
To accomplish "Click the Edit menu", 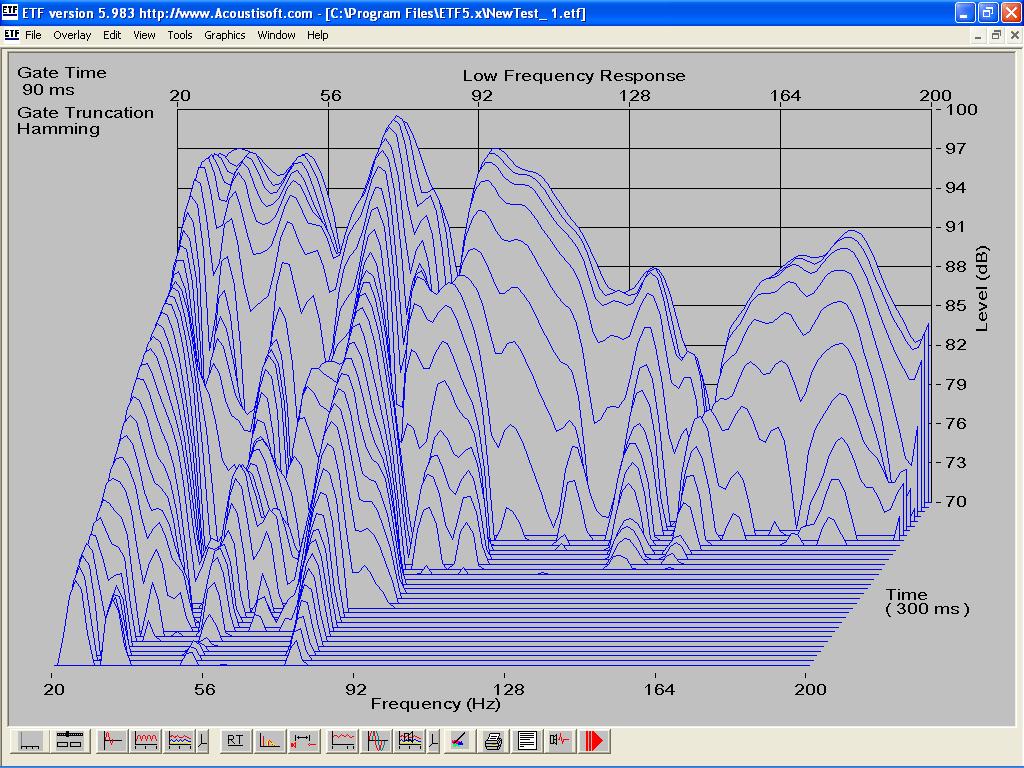I will [112, 35].
